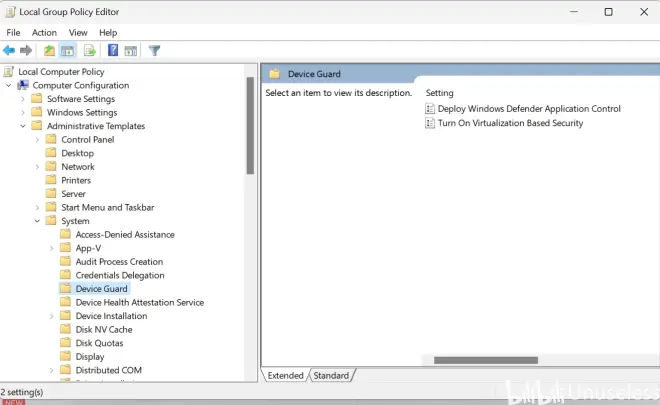The height and width of the screenshot is (405, 660).
Task: Click the folder icon next to Disk Quotas
Action: 65,343
